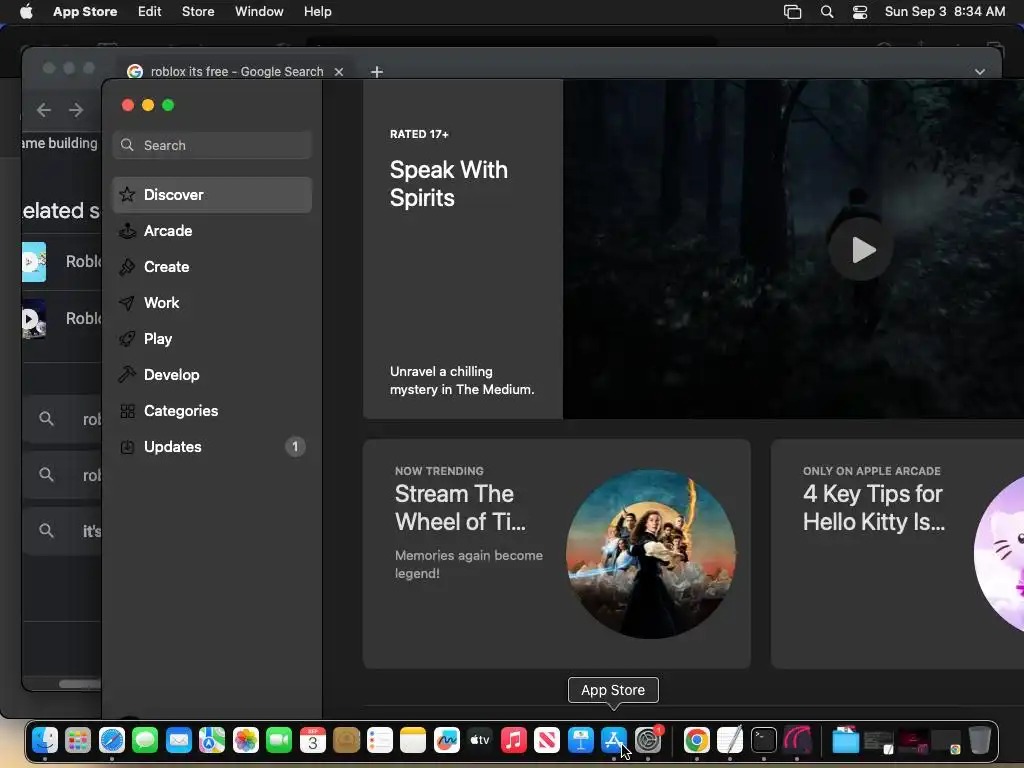This screenshot has height=768, width=1024.
Task: Click the Wheel of Time circular artwork
Action: click(x=650, y=554)
